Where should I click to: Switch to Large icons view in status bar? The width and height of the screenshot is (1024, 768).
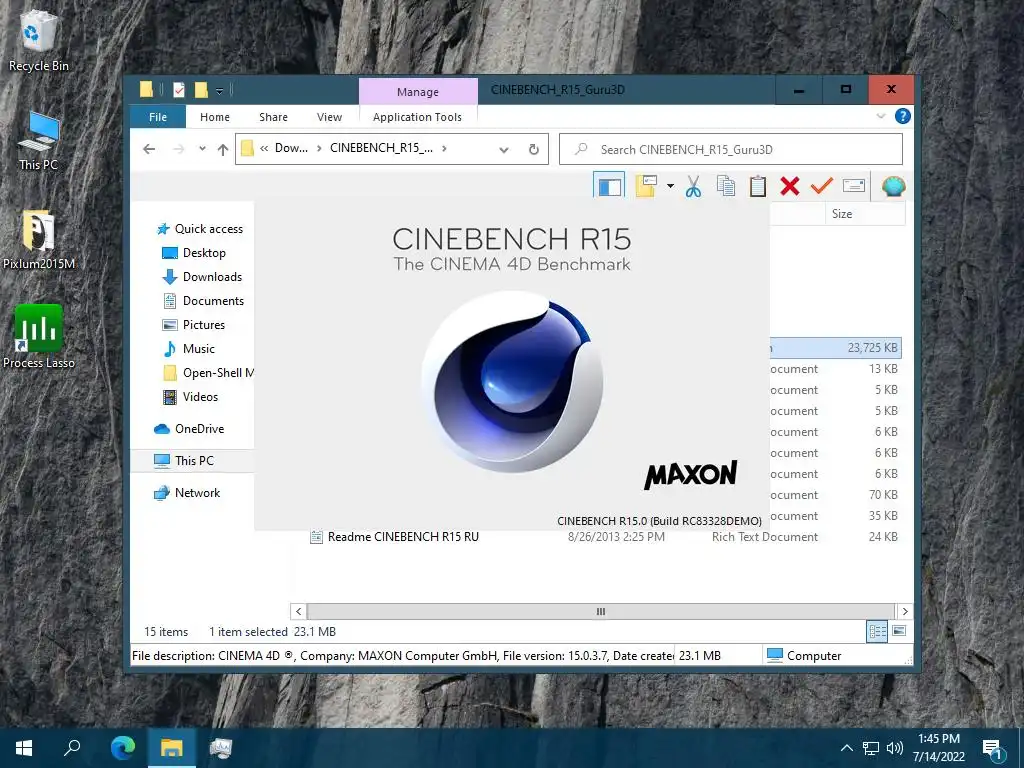[899, 631]
